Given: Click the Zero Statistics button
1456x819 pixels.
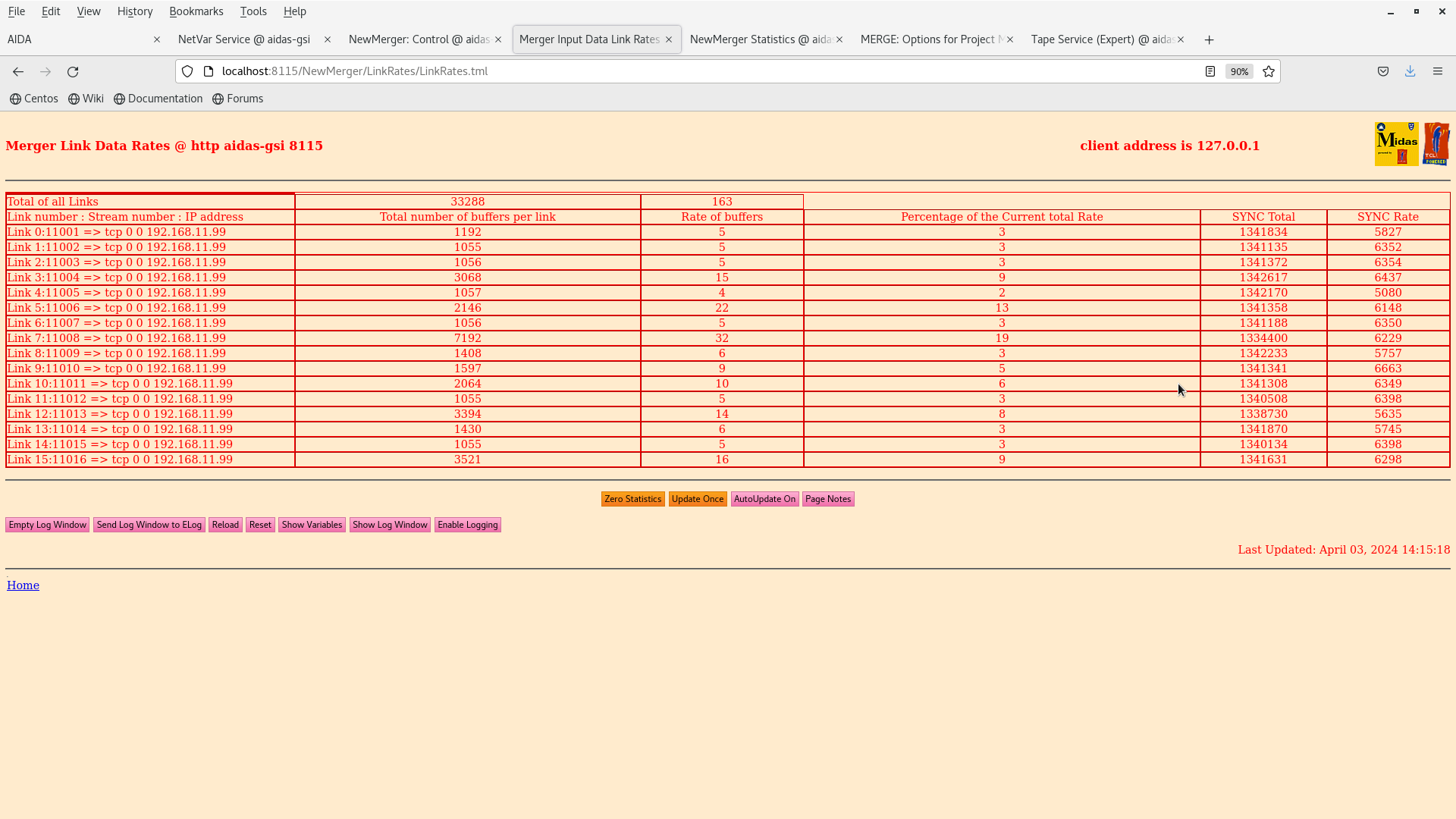Looking at the screenshot, I should coord(633,499).
